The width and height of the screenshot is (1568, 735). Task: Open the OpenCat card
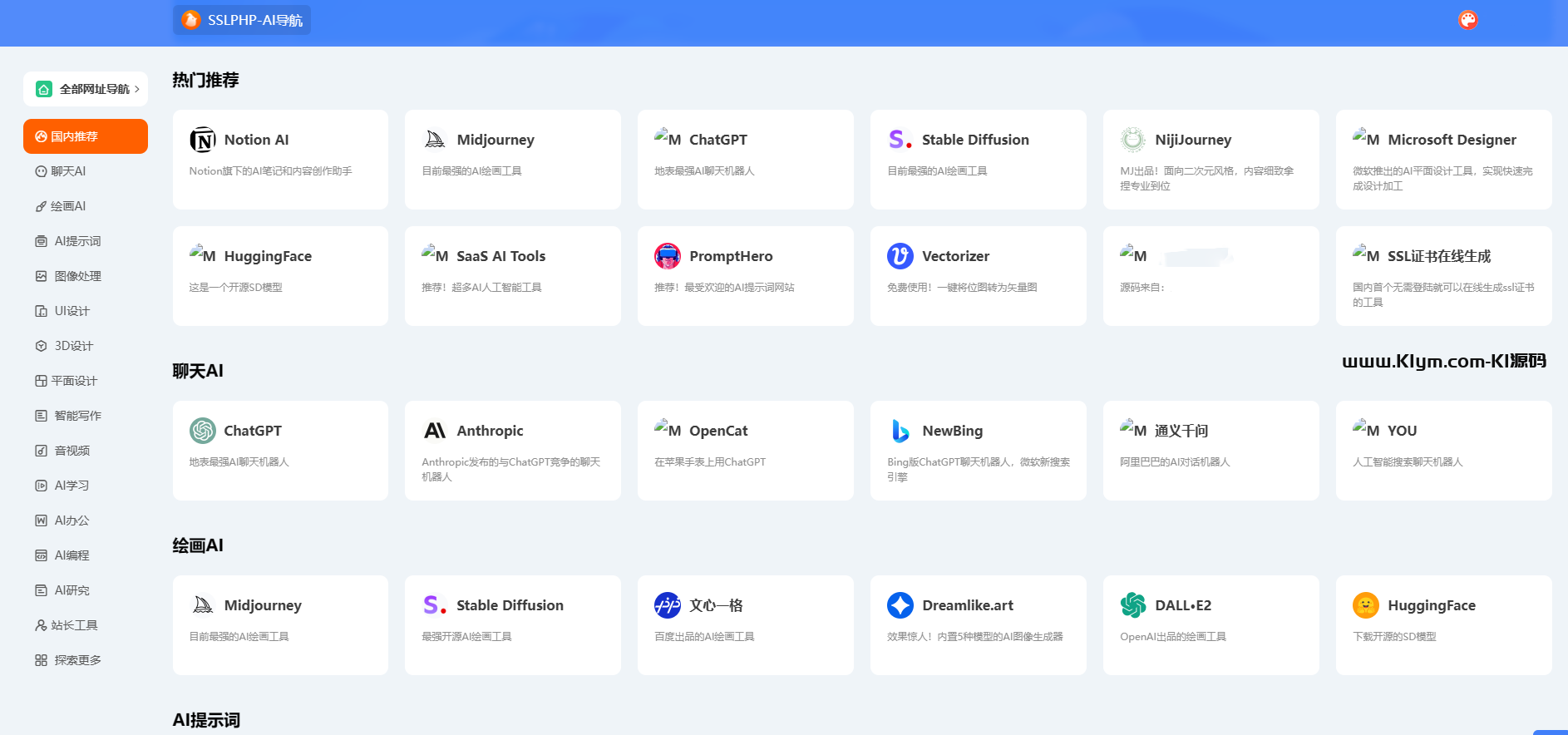coord(746,451)
